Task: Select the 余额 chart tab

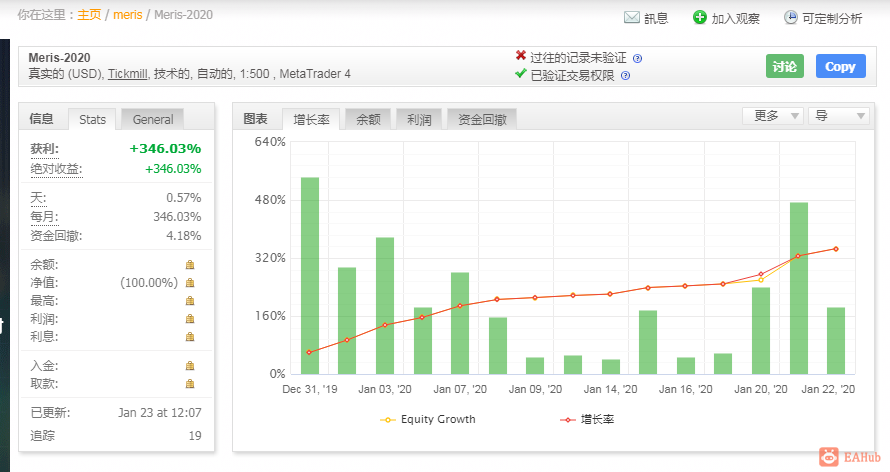Action: (367, 119)
